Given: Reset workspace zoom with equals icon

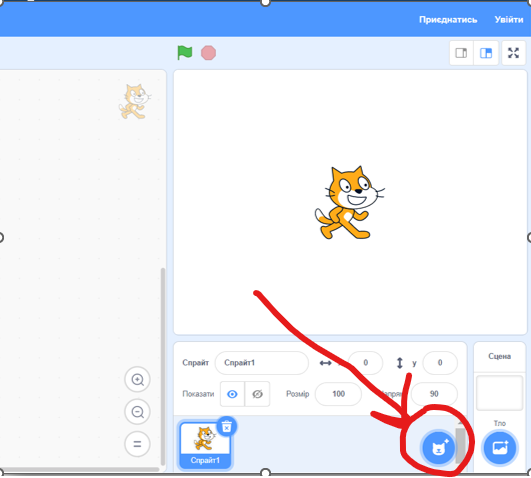Looking at the screenshot, I should (137, 444).
